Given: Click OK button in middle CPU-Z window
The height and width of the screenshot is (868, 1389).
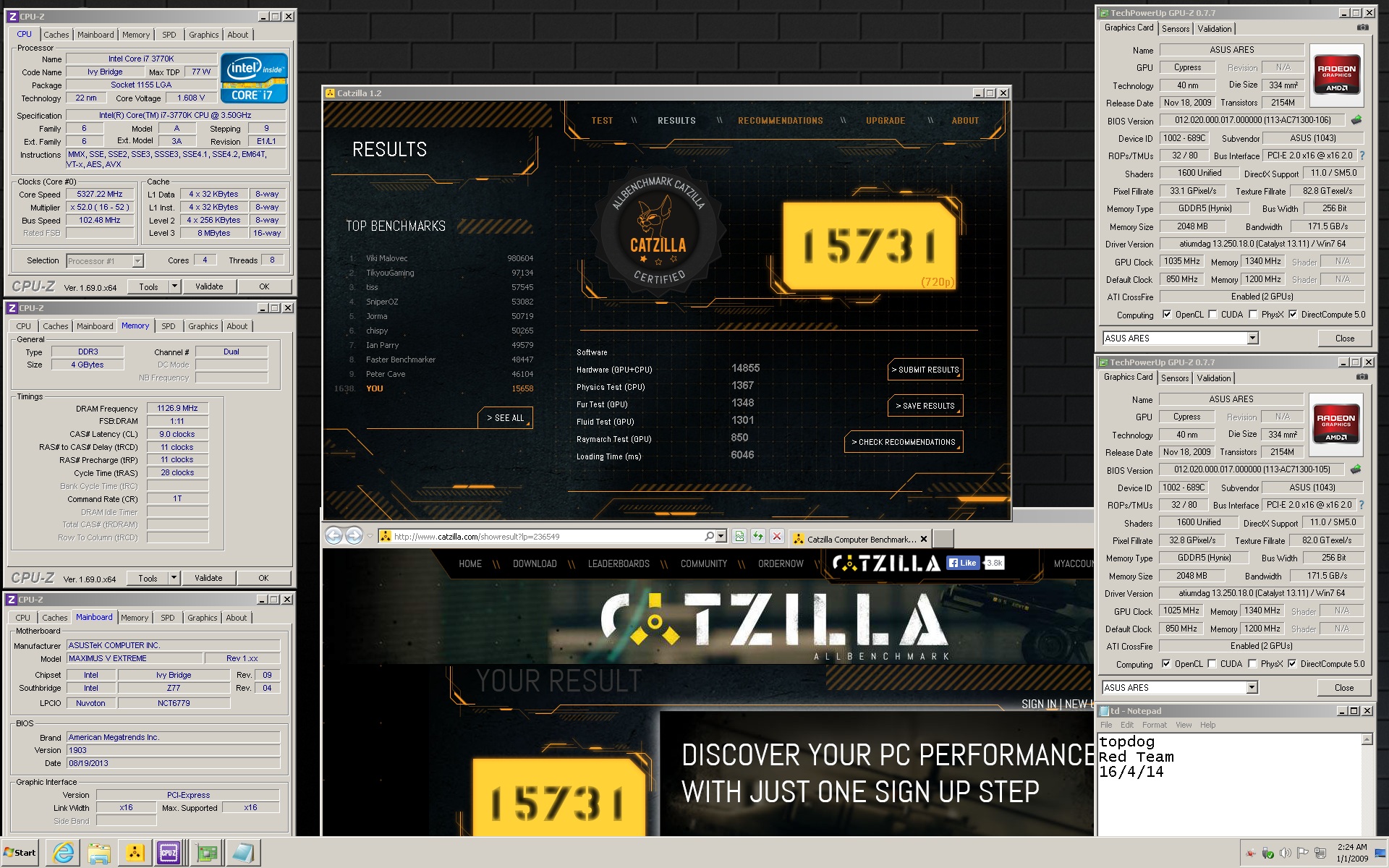Looking at the screenshot, I should pyautogui.click(x=263, y=578).
